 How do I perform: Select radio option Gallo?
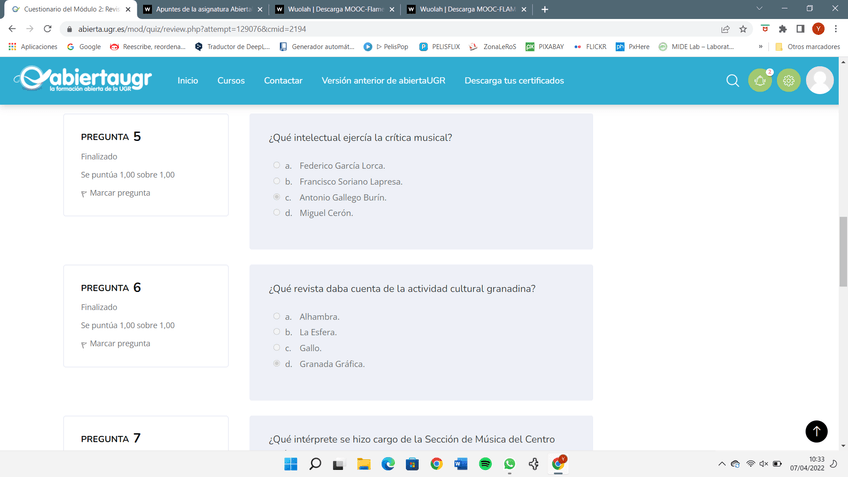[x=276, y=347]
